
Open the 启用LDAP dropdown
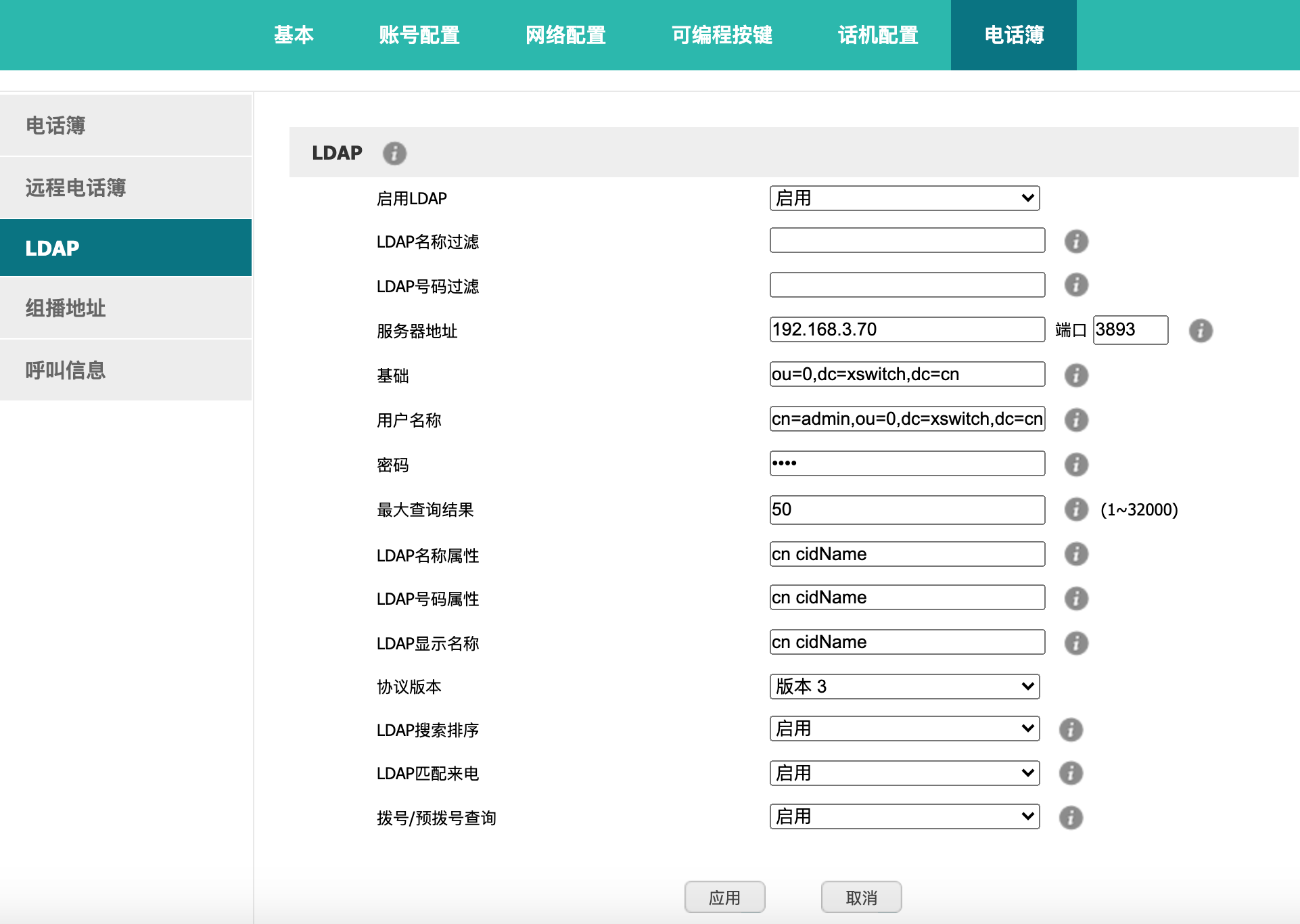pos(904,198)
